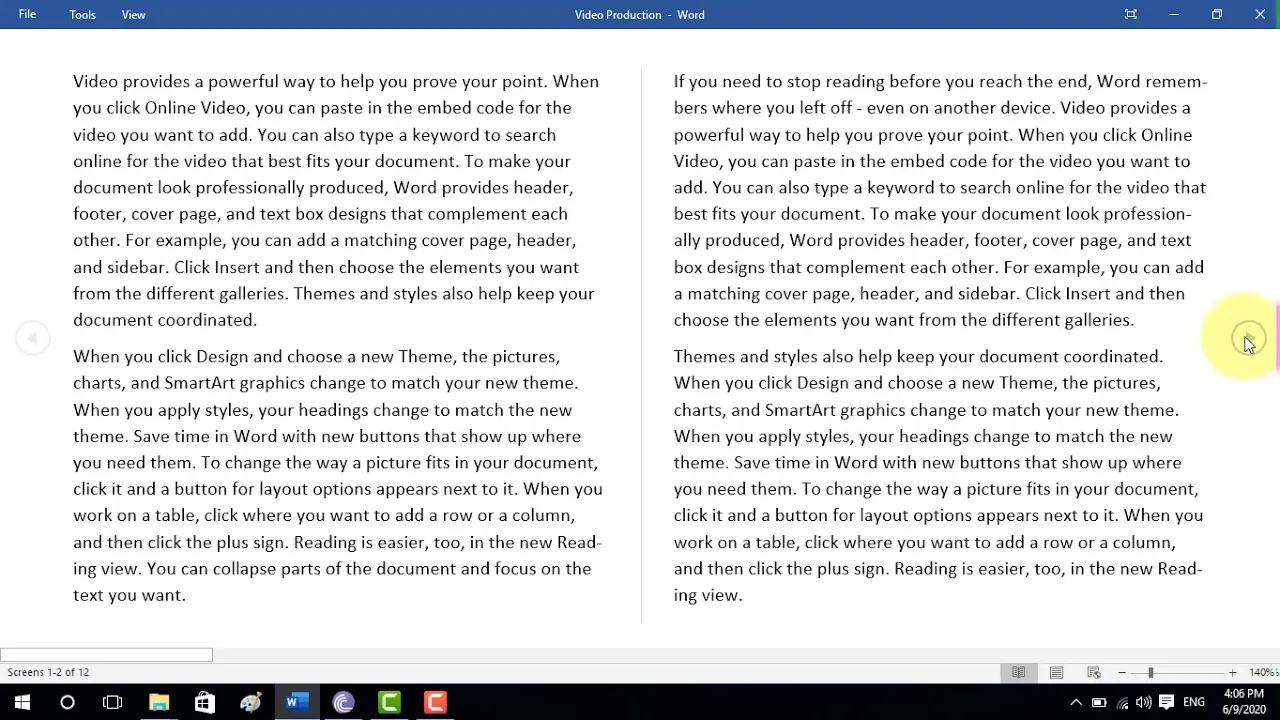Click the word 'Themes' starting right paragraph
This screenshot has width=1280, height=720.
[x=704, y=356]
